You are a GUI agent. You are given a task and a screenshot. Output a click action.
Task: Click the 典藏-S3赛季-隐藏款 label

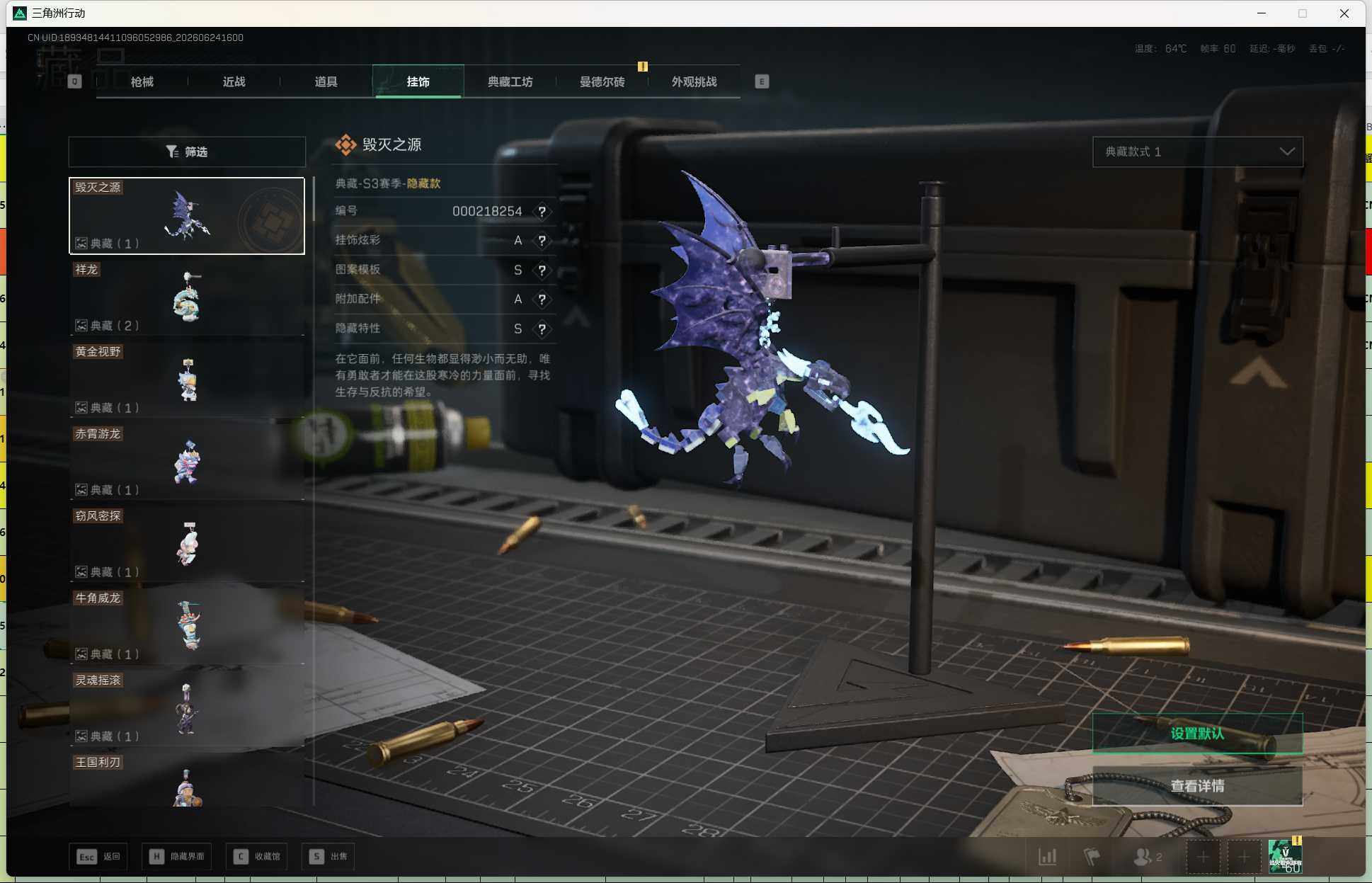coord(388,183)
